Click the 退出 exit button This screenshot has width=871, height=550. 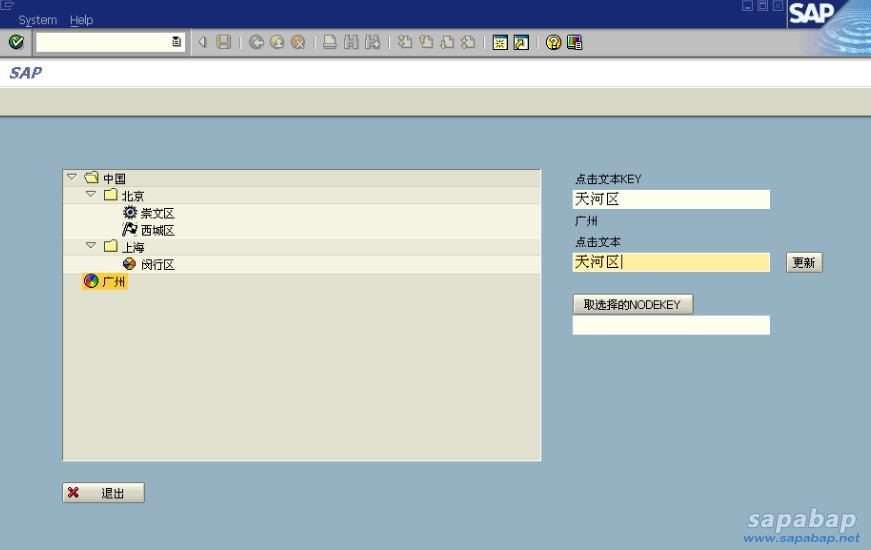click(x=103, y=493)
